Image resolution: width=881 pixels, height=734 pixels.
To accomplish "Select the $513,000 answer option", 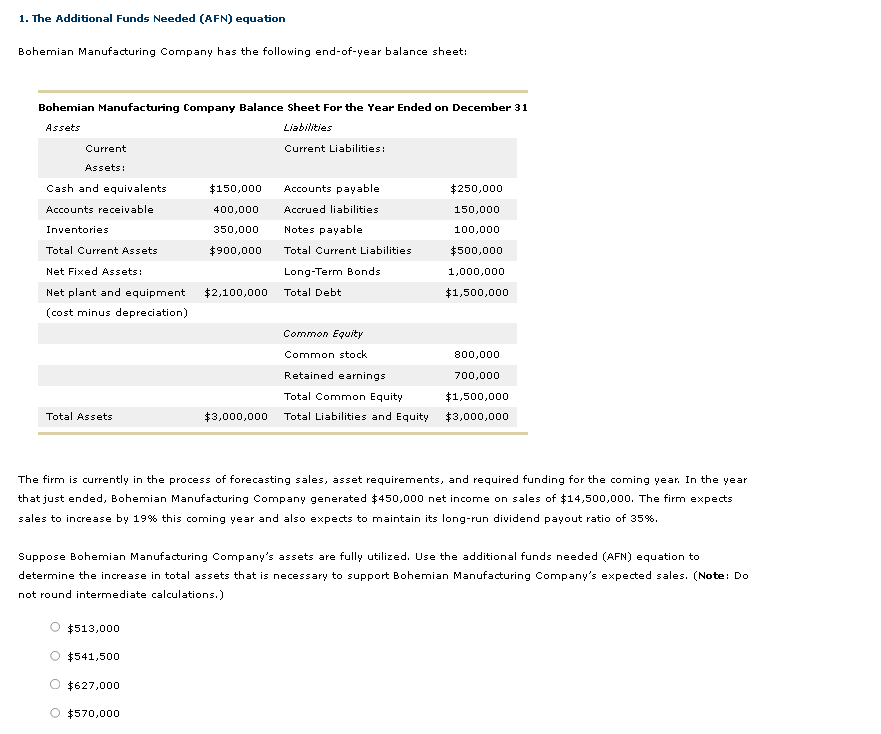I will click(57, 628).
